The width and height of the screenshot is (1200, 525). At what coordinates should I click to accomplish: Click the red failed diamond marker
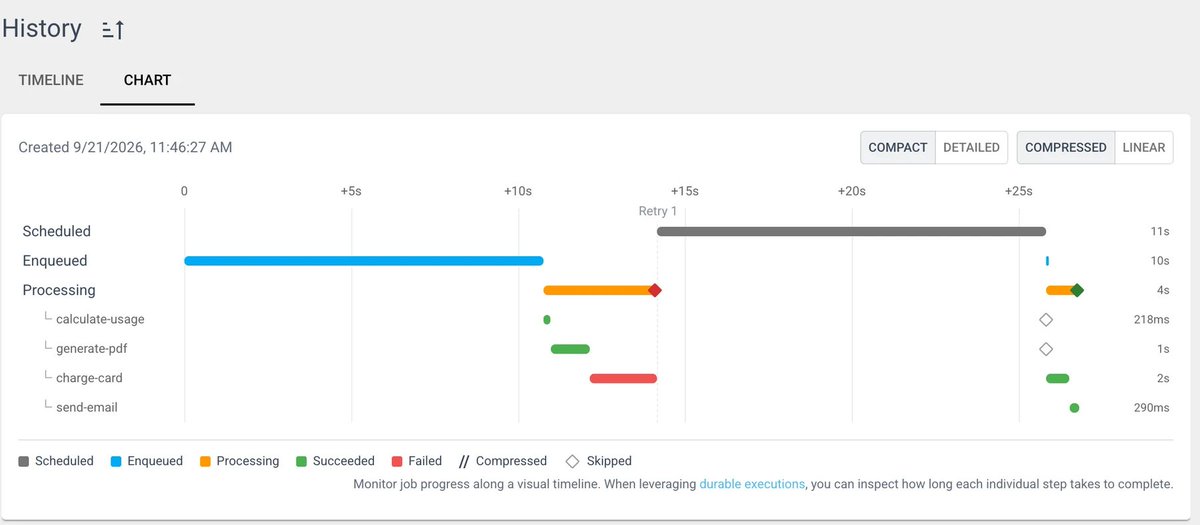(x=655, y=290)
